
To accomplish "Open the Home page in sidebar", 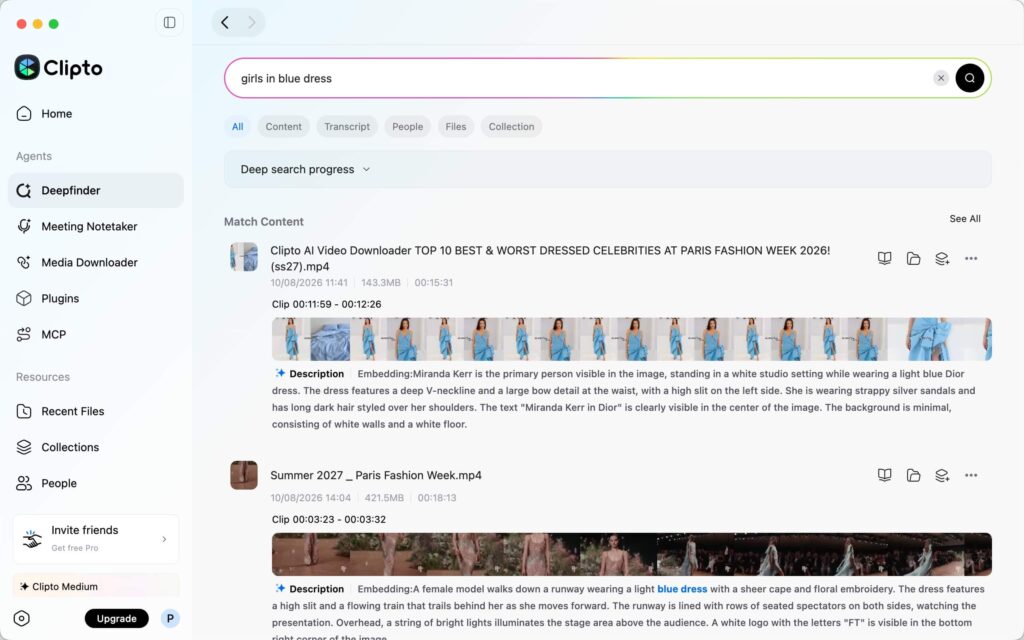I will [x=96, y=114].
